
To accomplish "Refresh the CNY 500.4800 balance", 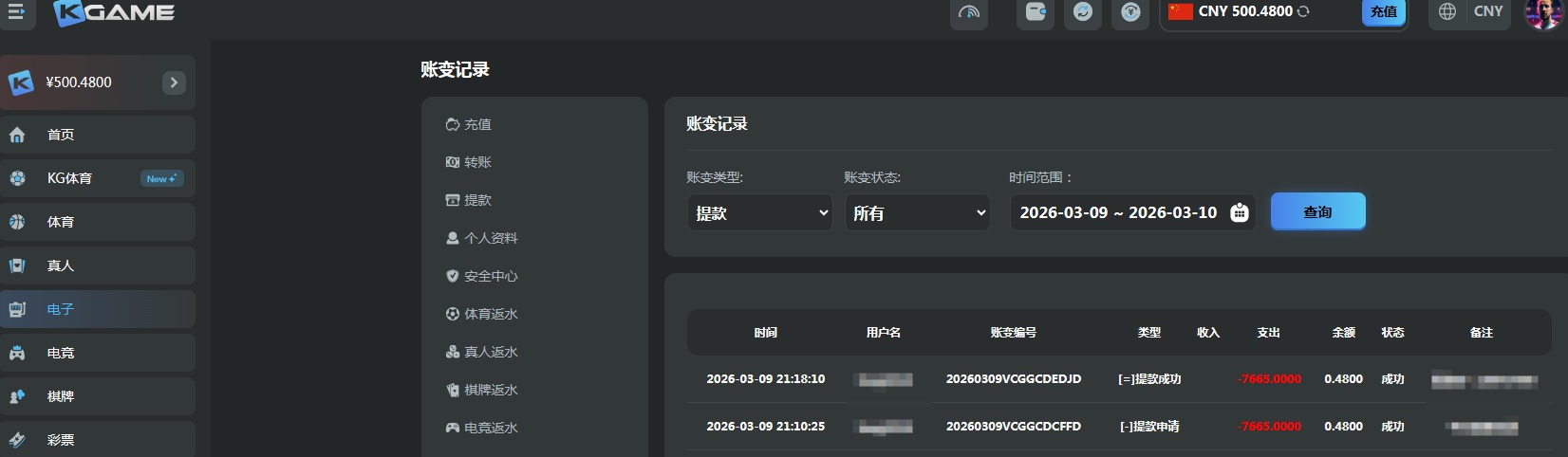I will (x=1303, y=11).
